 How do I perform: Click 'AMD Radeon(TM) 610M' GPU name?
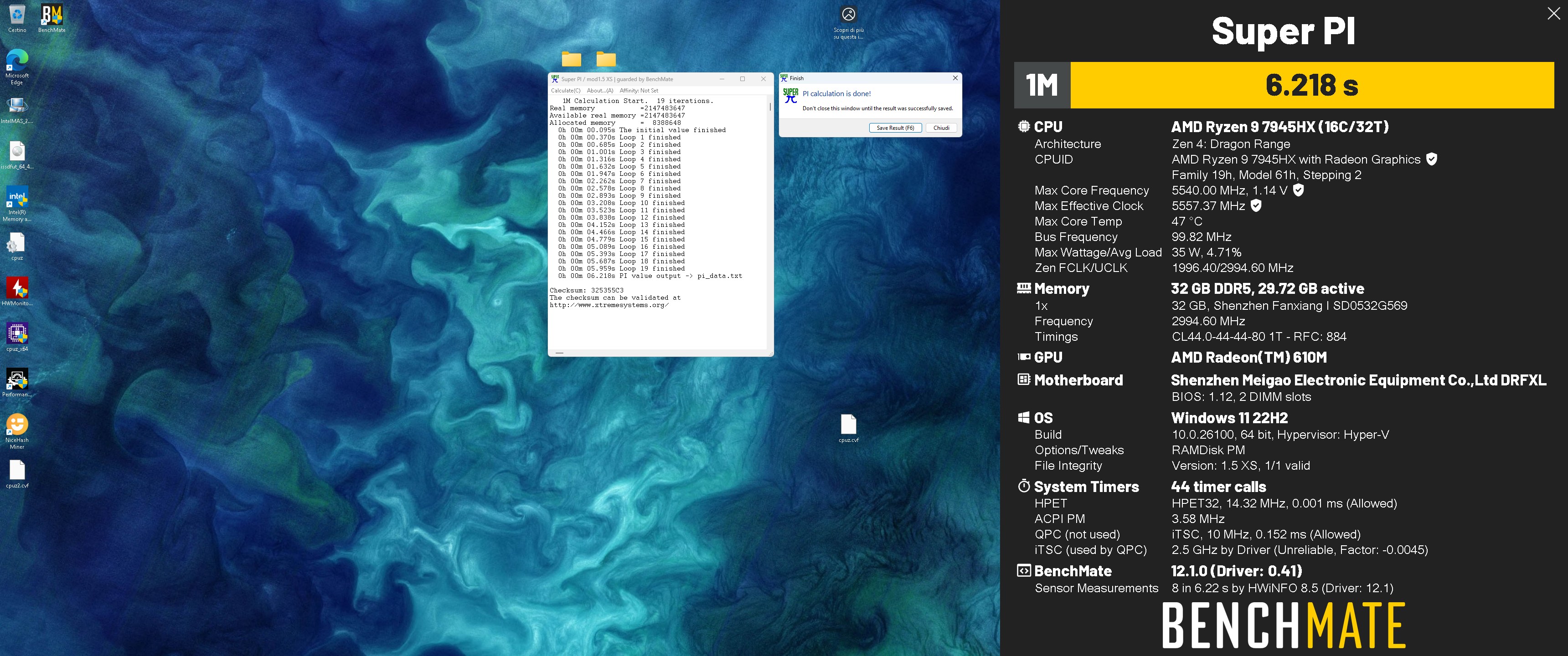[1248, 357]
